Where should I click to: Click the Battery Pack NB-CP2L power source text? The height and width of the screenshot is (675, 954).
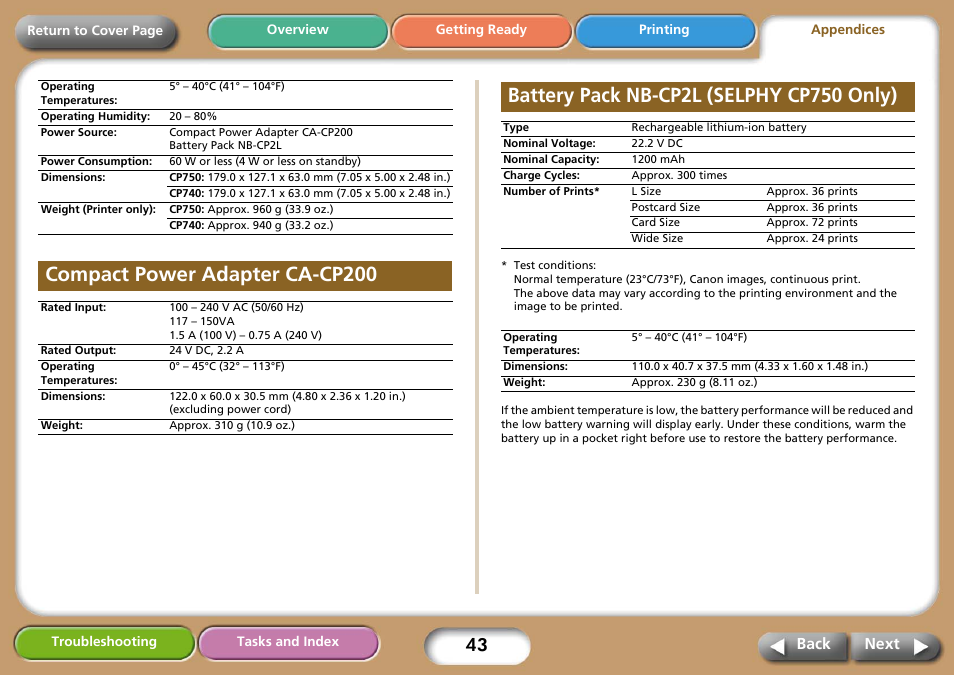(x=225, y=145)
